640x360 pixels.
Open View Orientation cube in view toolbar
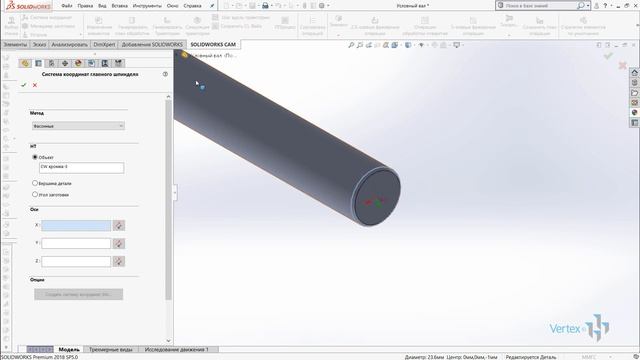tap(395, 45)
